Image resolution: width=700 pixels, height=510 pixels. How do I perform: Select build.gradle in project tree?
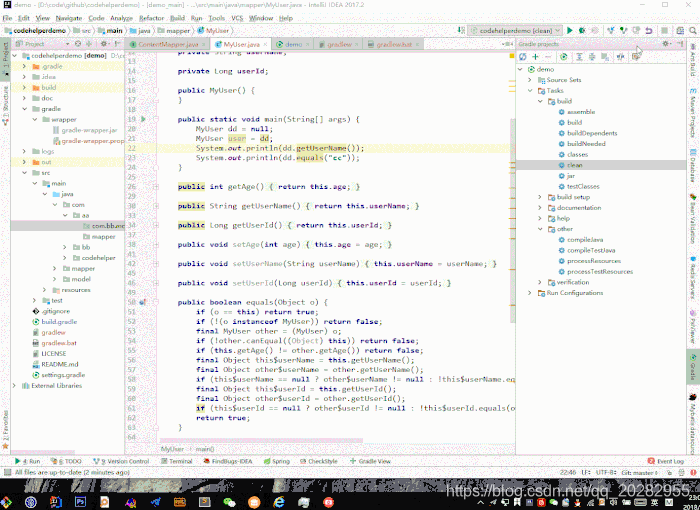[59, 322]
